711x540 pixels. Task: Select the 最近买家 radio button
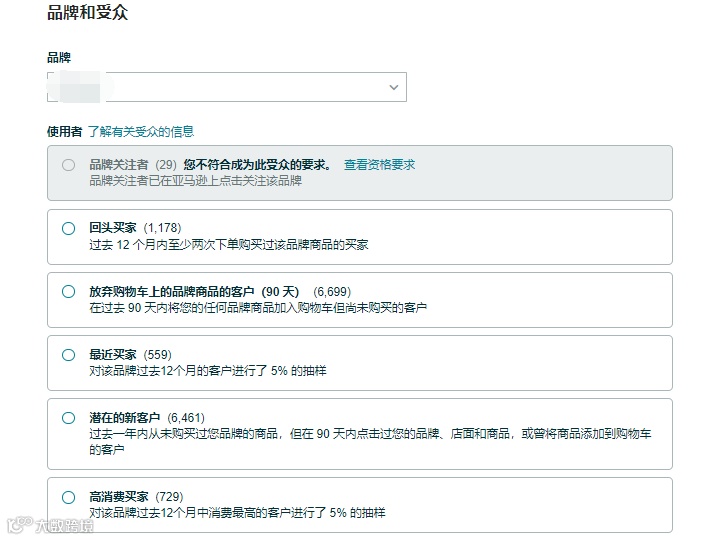click(68, 355)
